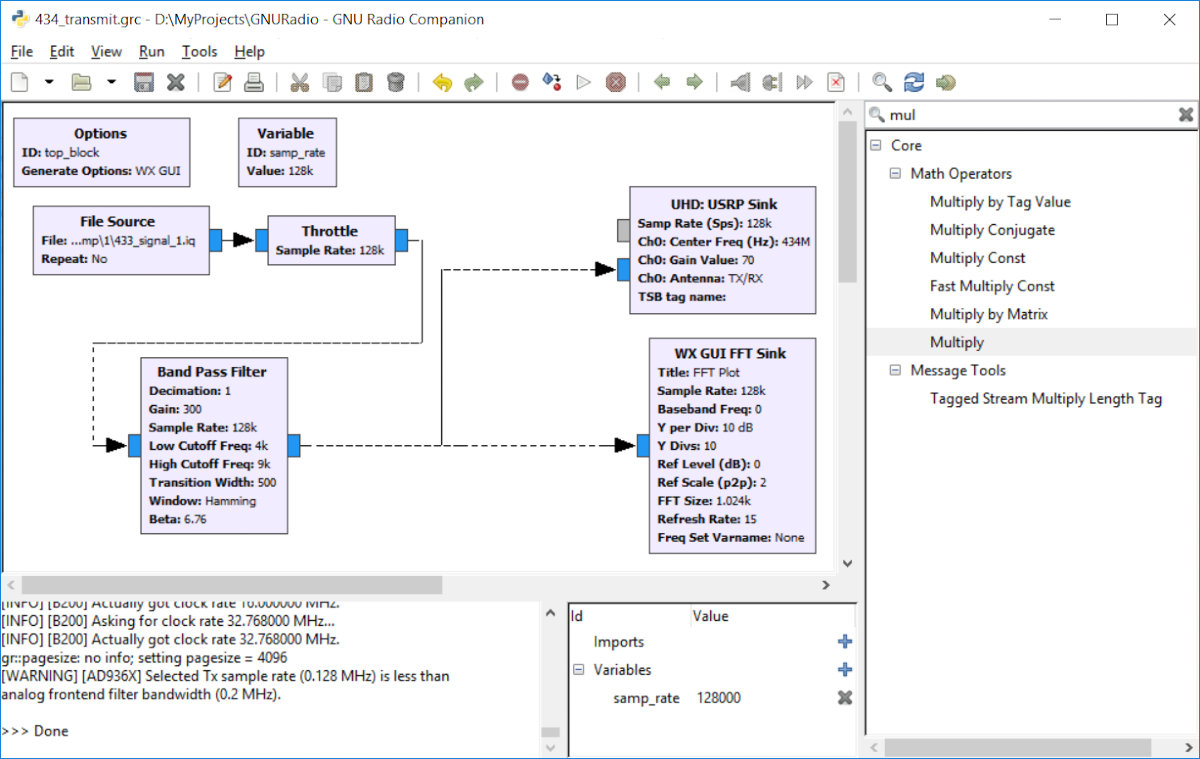This screenshot has width=1200, height=759.
Task: Kill the running flow graph with the stop icon
Action: pos(617,82)
